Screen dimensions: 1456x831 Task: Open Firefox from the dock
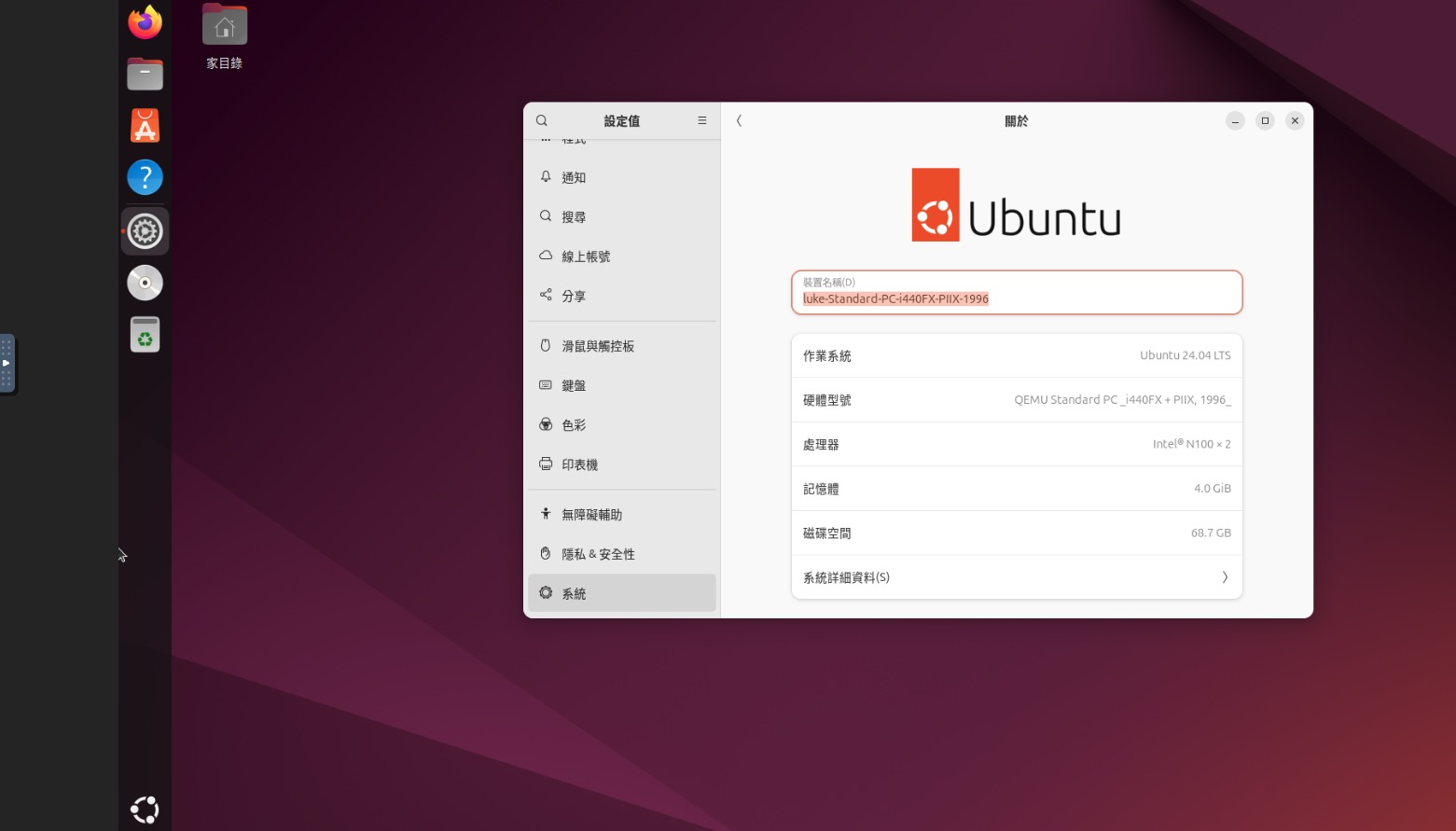tap(145, 22)
